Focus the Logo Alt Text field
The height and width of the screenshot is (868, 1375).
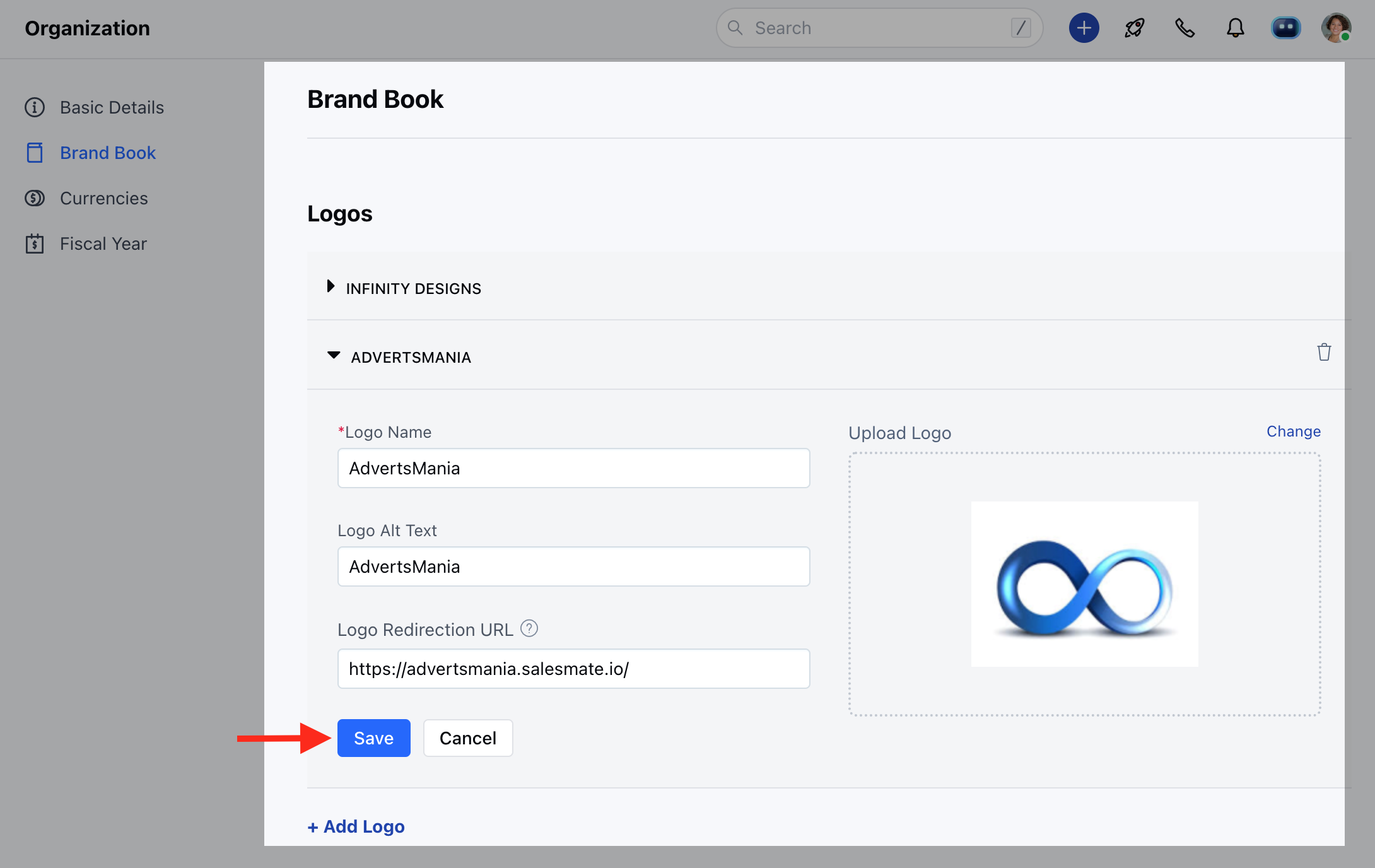coord(573,566)
